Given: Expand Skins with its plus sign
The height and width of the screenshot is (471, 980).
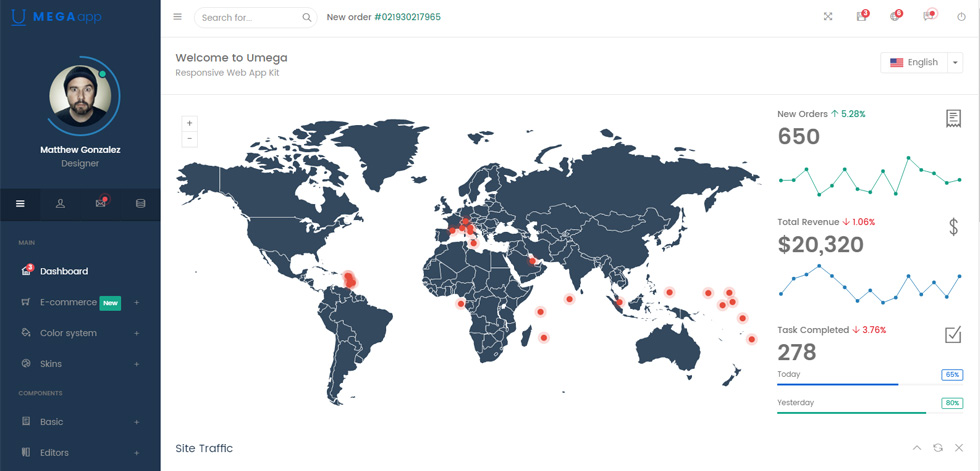Looking at the screenshot, I should tap(136, 364).
